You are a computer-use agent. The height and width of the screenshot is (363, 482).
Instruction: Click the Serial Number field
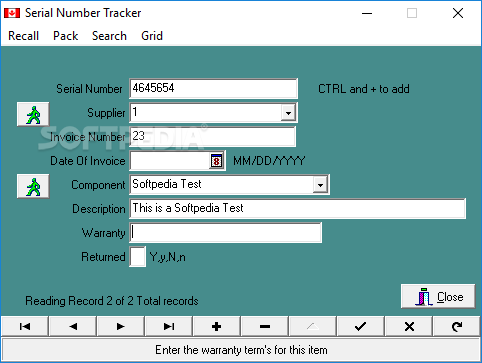(x=213, y=88)
